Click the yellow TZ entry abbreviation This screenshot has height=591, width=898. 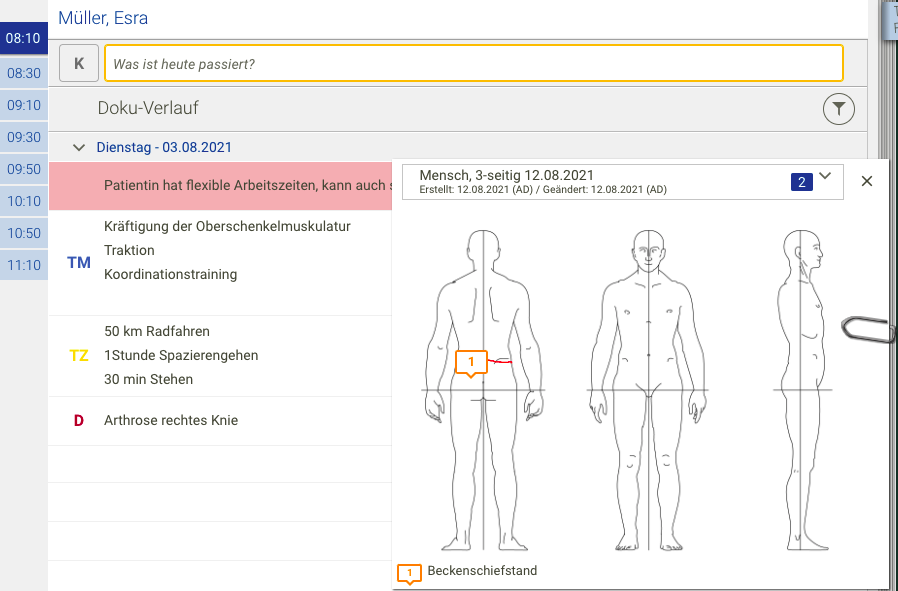pos(78,355)
